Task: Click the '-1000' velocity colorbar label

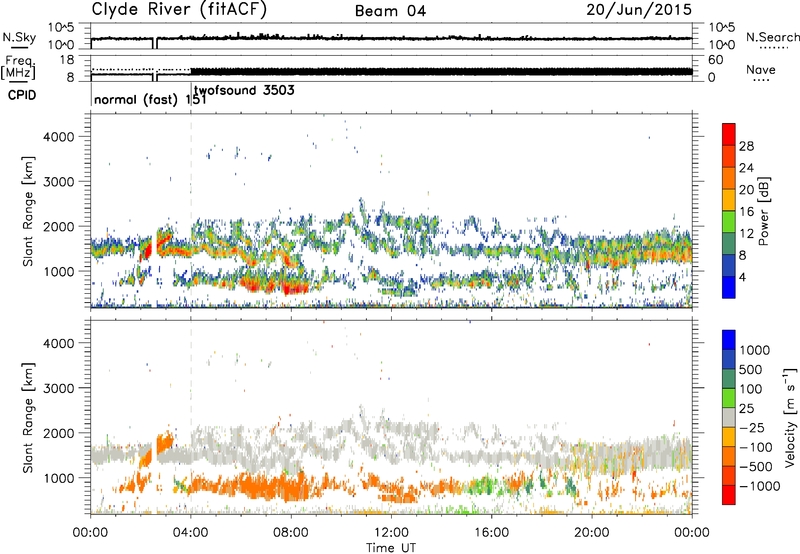Action: [x=760, y=486]
